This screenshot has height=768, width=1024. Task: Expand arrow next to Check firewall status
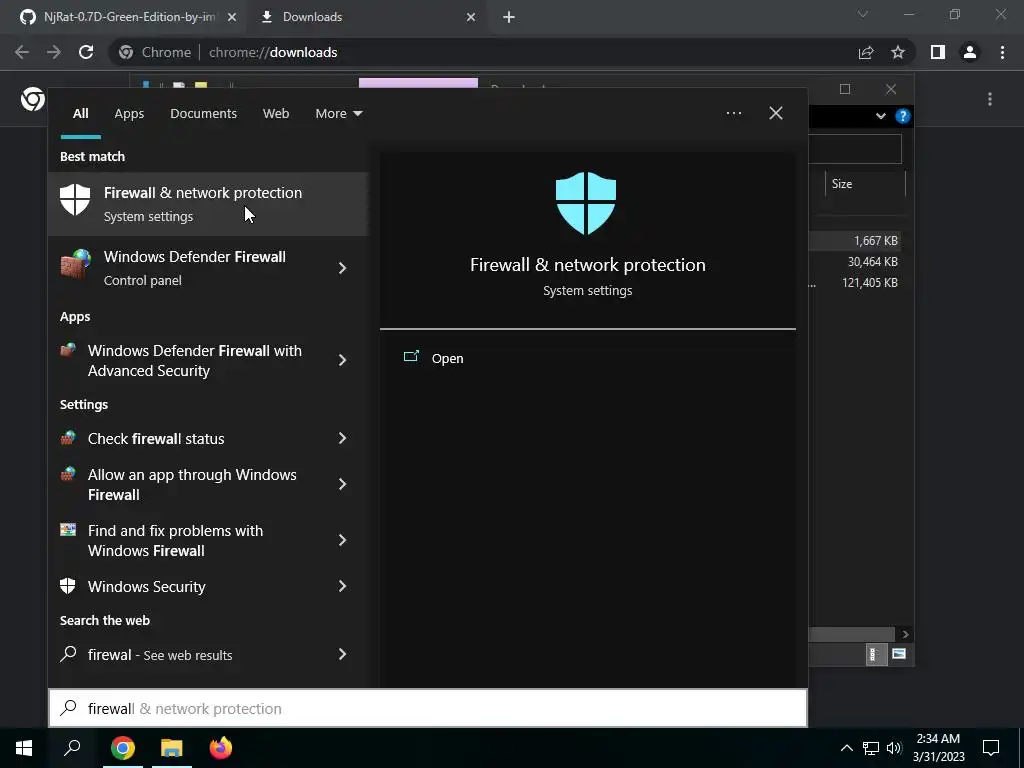click(x=342, y=438)
